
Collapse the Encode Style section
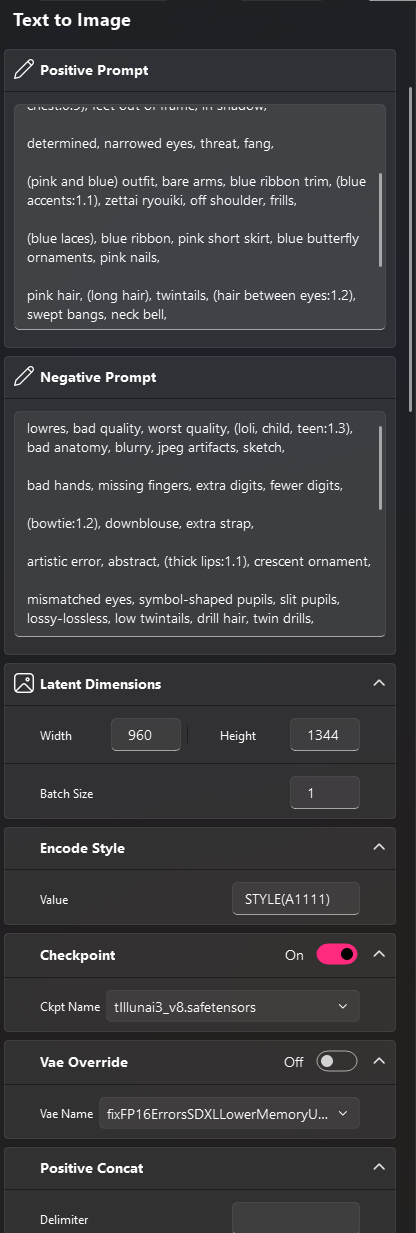click(379, 848)
